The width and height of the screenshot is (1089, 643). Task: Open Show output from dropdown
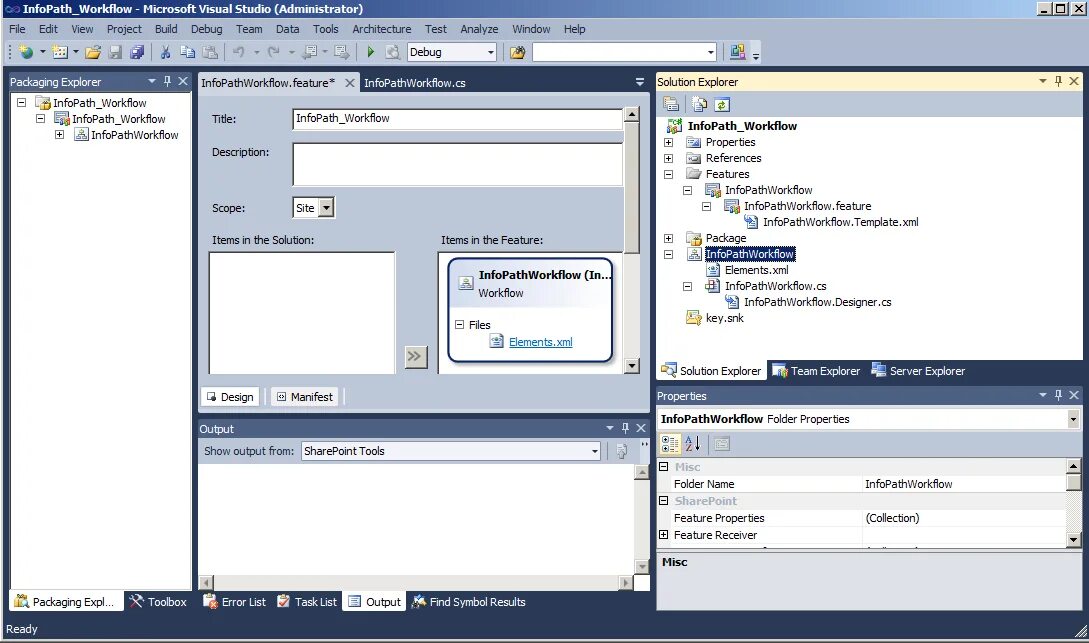pyautogui.click(x=595, y=451)
